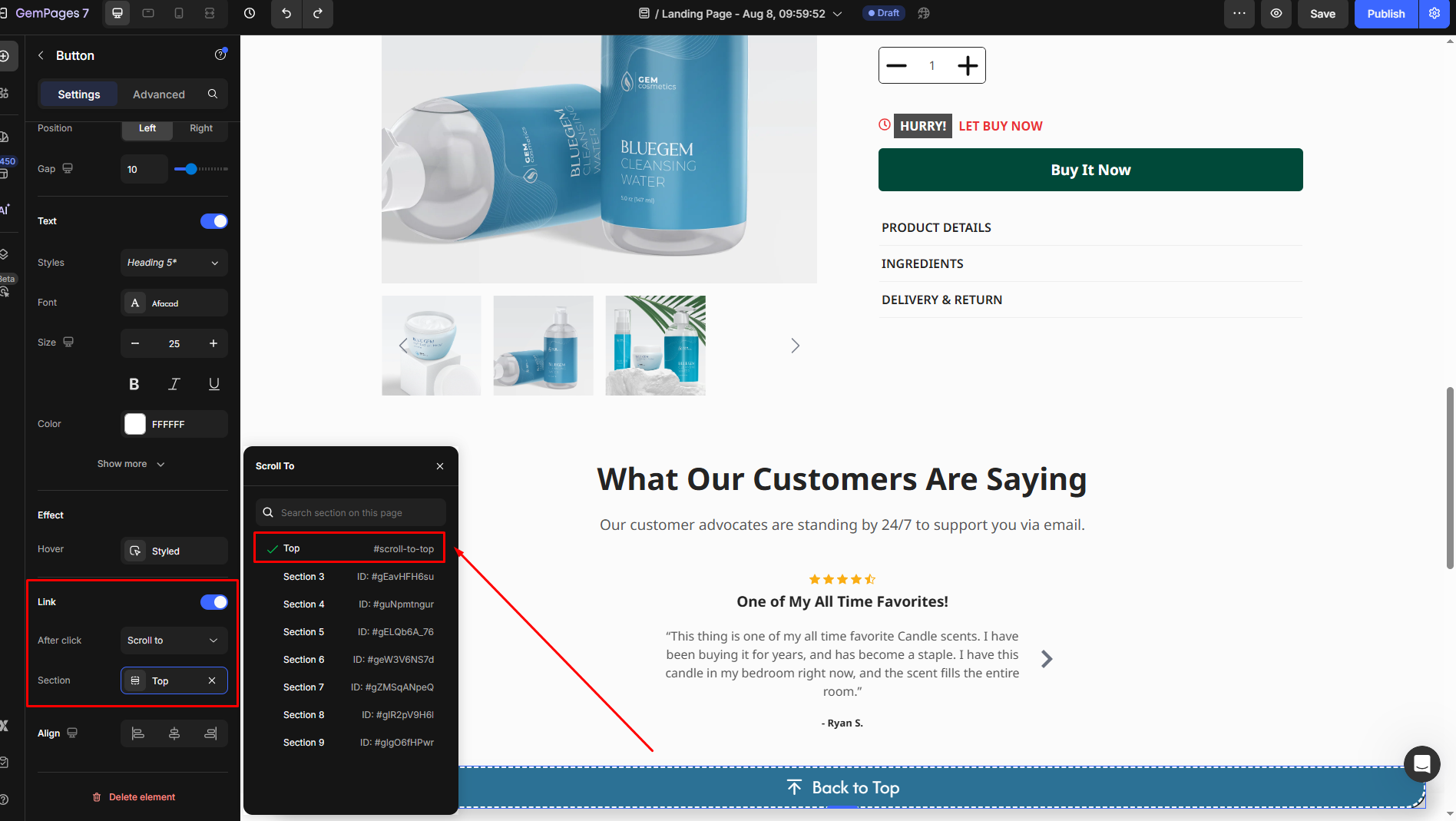Viewport: 1456px width, 821px height.
Task: Open the Styles Heading 5 dropdown
Action: 174,263
